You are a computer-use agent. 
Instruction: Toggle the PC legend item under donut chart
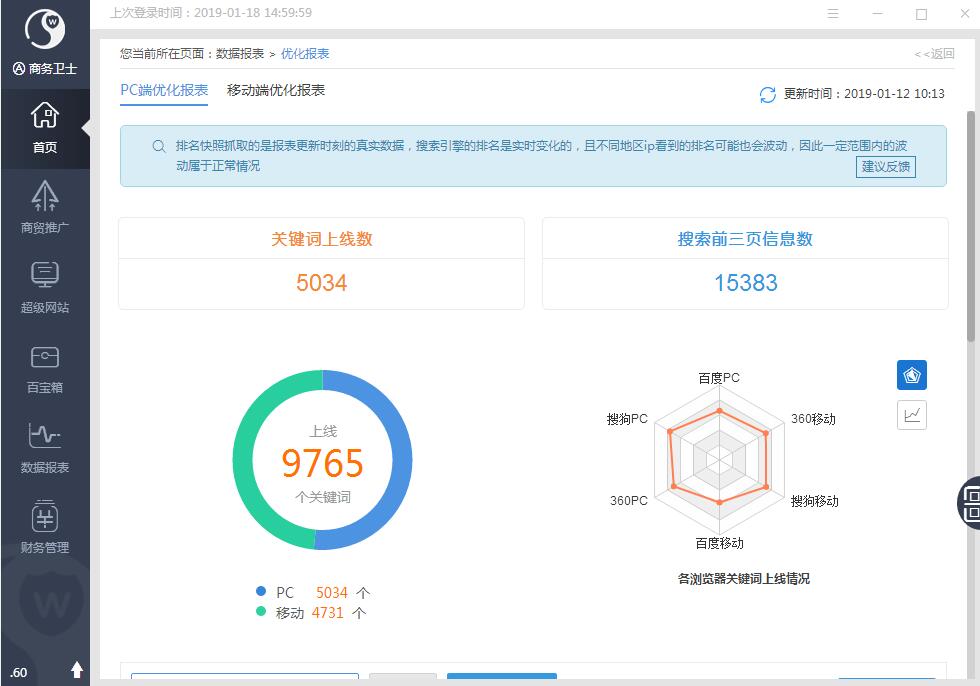277,592
